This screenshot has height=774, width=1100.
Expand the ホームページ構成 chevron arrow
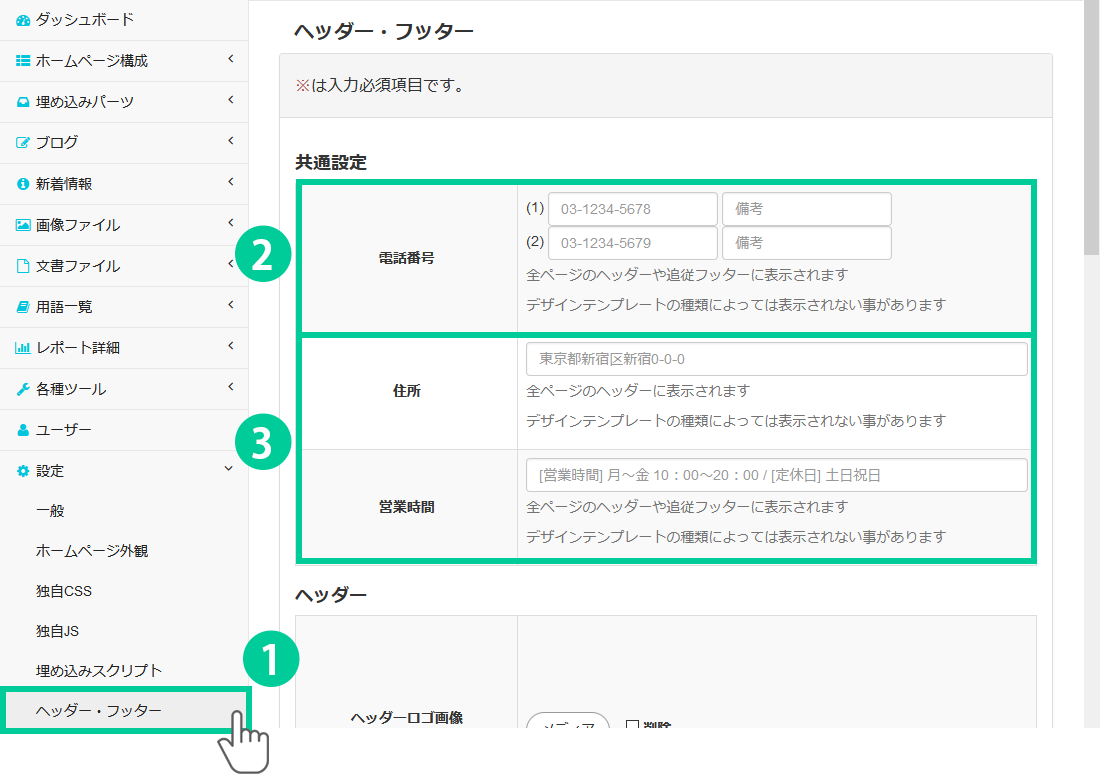click(x=230, y=60)
